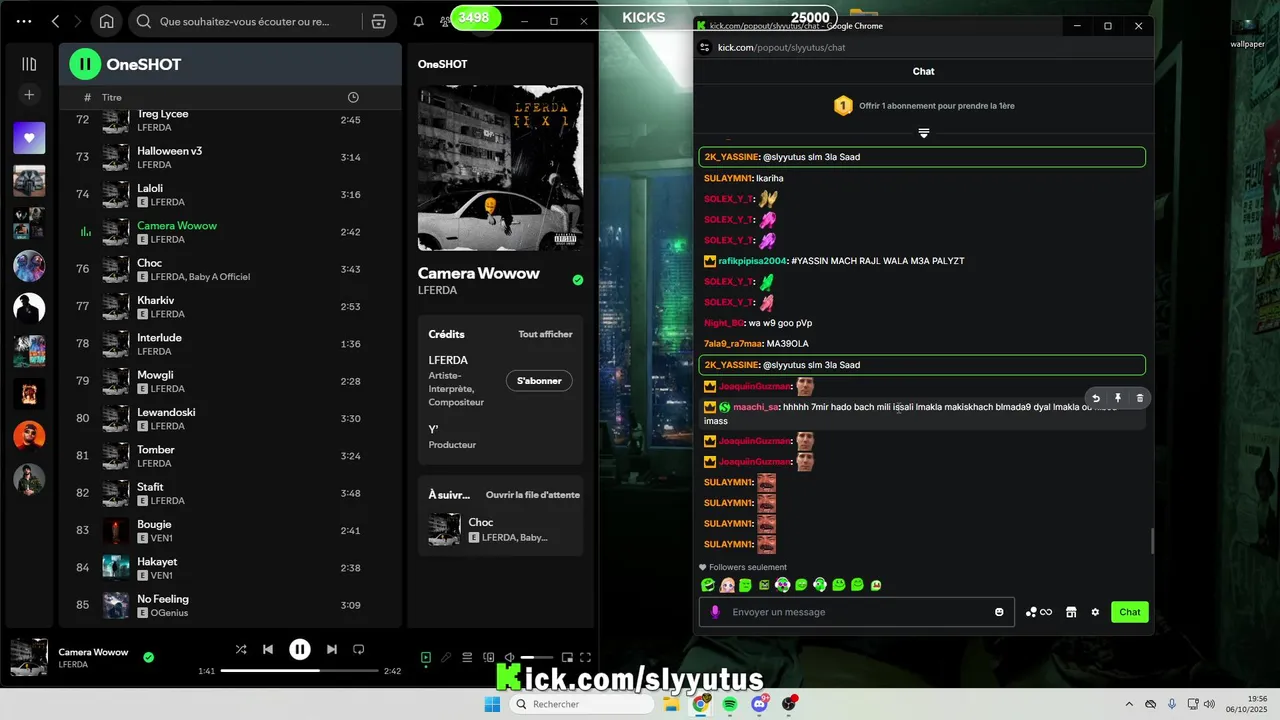Insert first green laughing emote
The width and height of the screenshot is (1280, 720).
[x=708, y=585]
